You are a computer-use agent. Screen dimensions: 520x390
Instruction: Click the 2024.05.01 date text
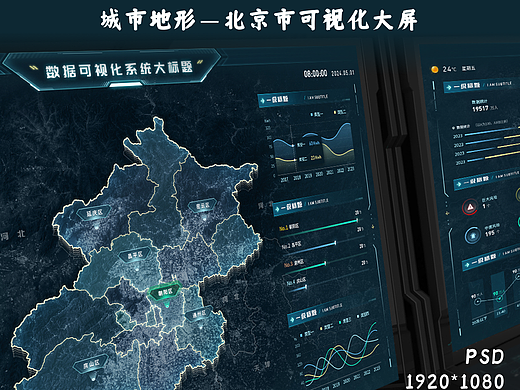pos(343,73)
